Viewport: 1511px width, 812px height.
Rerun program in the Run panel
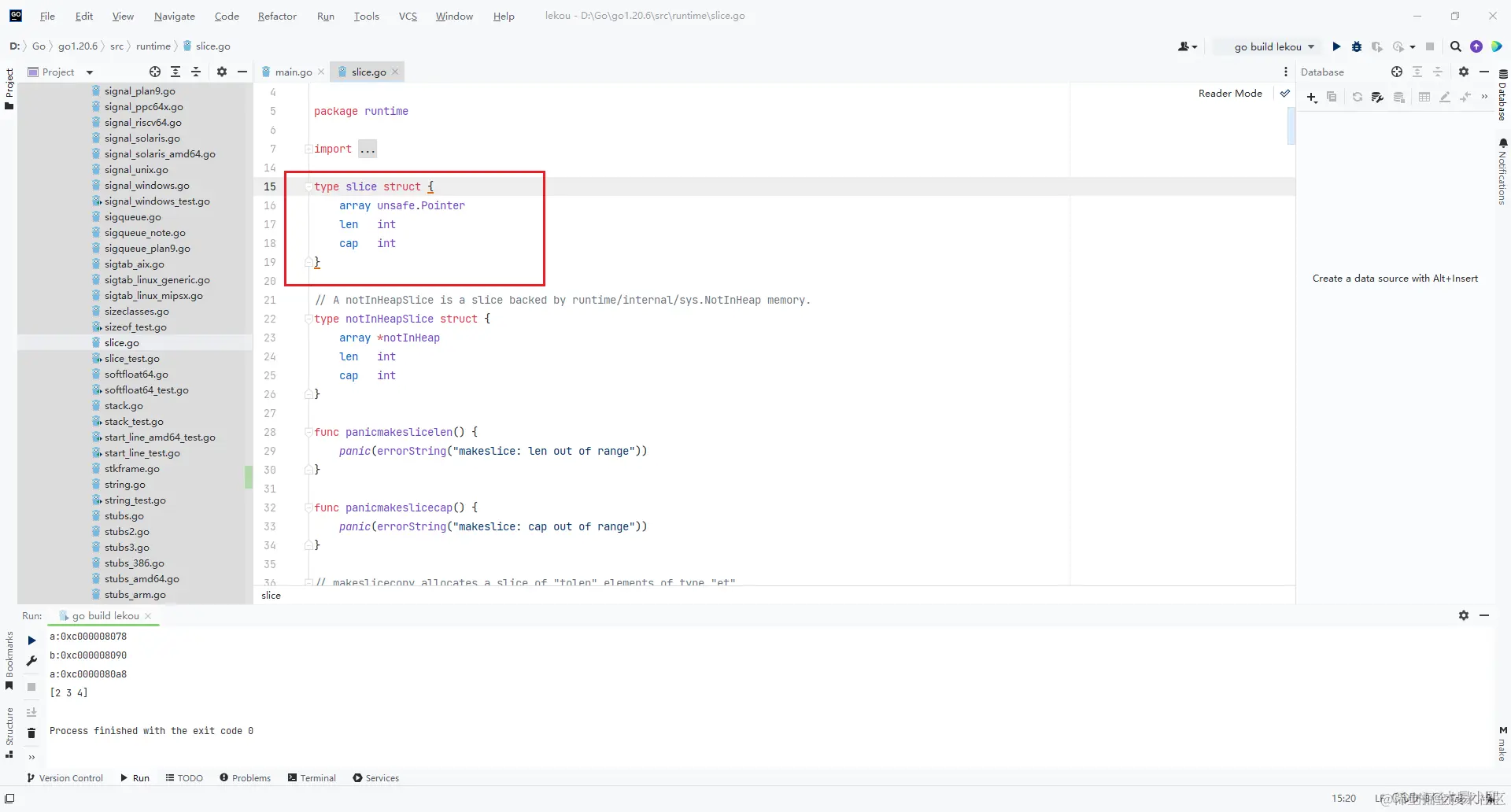click(x=31, y=640)
